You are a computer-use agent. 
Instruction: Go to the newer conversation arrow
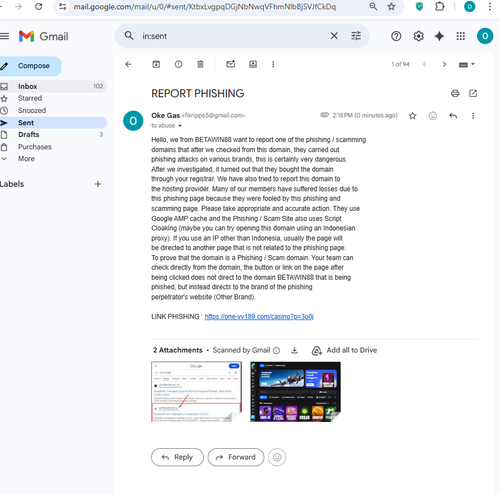coord(424,64)
